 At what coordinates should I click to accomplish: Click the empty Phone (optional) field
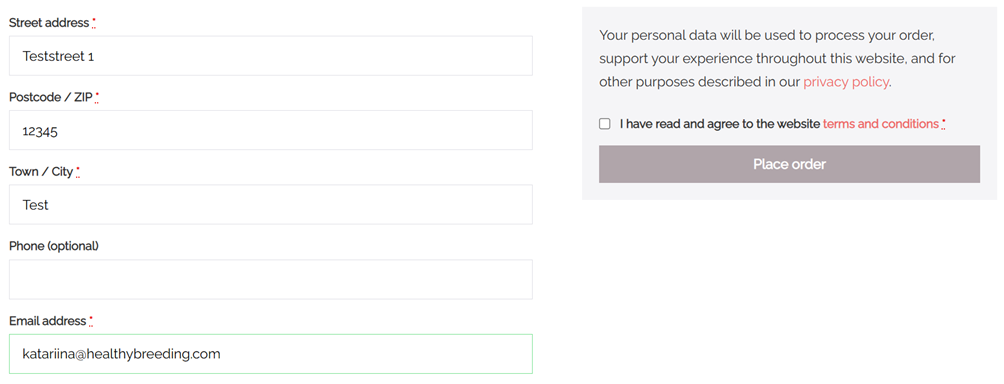(271, 280)
